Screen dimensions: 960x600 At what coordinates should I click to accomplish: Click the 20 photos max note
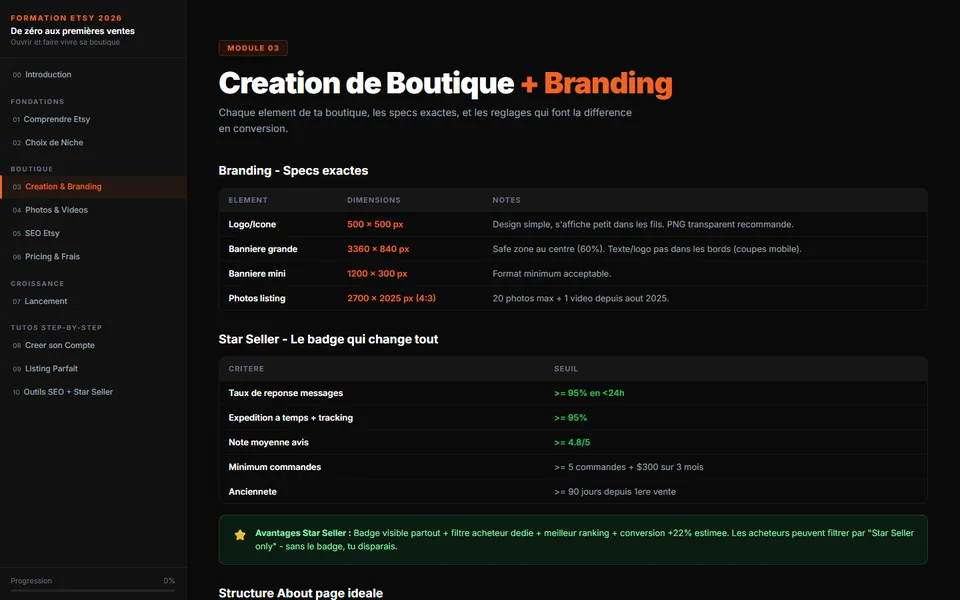[580, 298]
